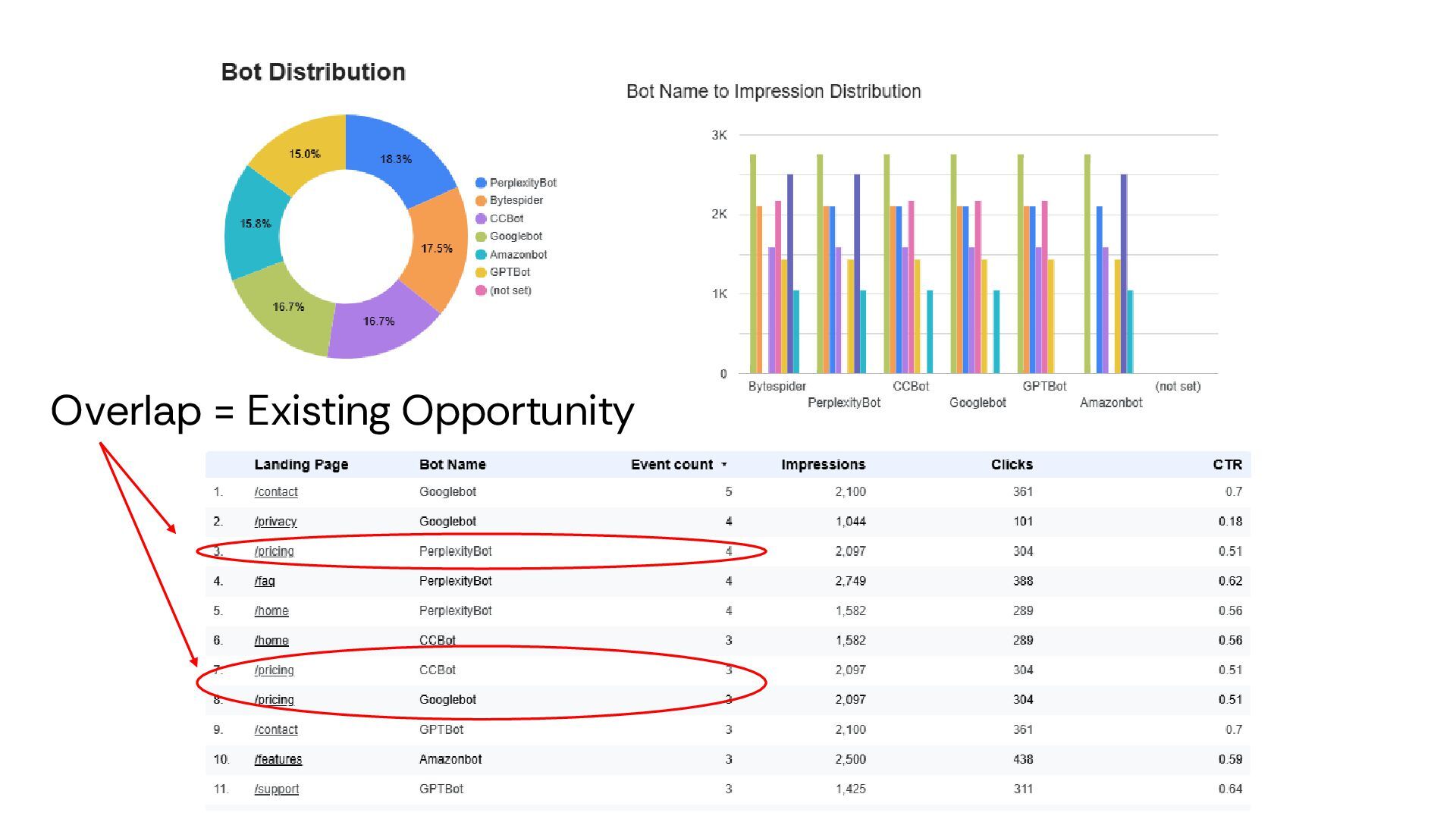Open the /privacy landing page link

click(275, 522)
